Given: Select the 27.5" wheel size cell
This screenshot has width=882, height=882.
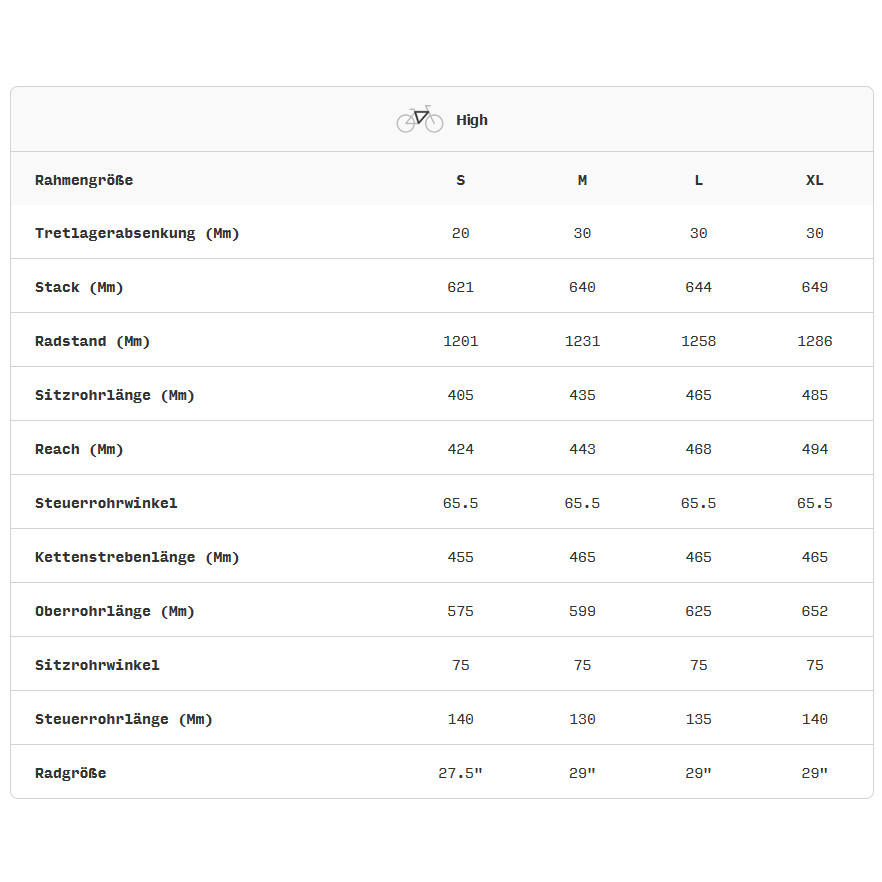Looking at the screenshot, I should (x=461, y=773).
